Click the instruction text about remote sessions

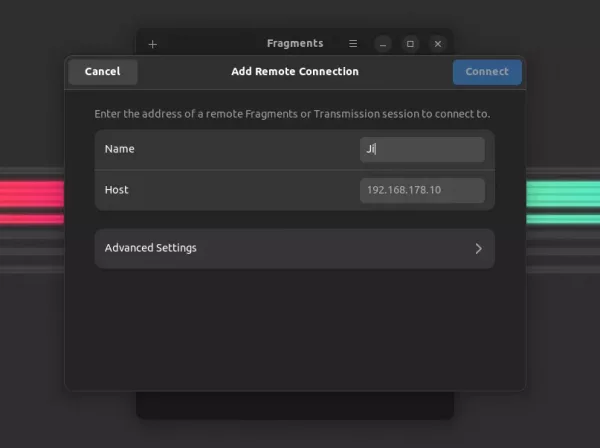[x=292, y=114]
